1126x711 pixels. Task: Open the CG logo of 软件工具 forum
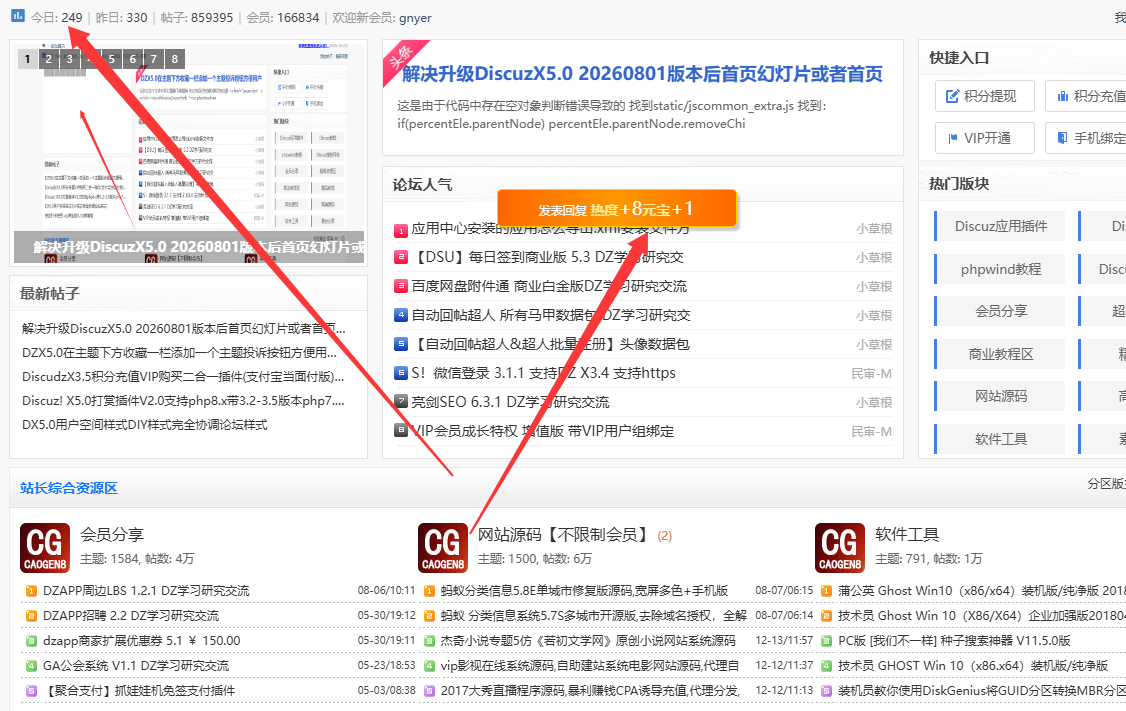coord(840,547)
